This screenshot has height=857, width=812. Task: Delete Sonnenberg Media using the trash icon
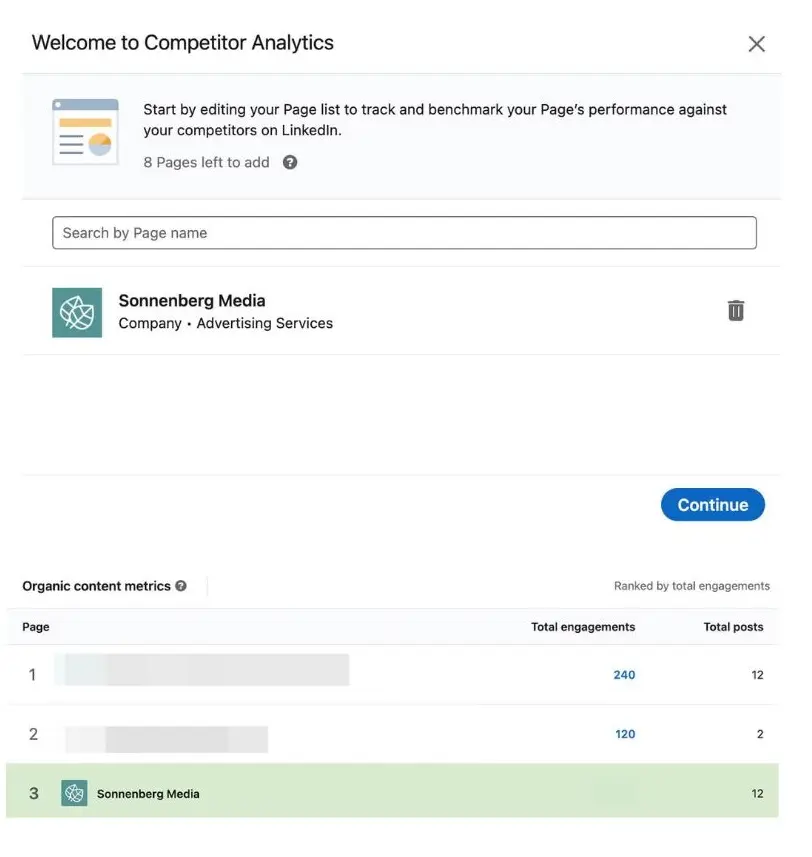coord(736,310)
